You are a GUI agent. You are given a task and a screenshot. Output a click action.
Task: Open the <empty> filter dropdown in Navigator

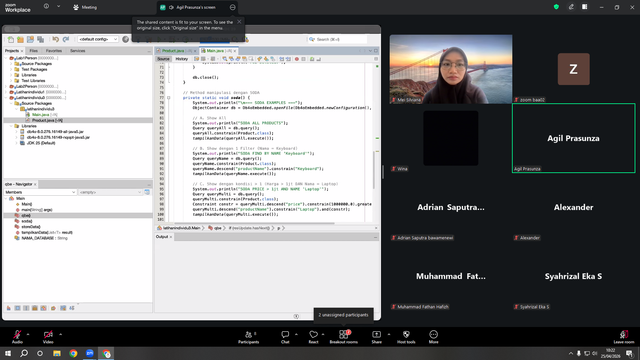pos(110,192)
